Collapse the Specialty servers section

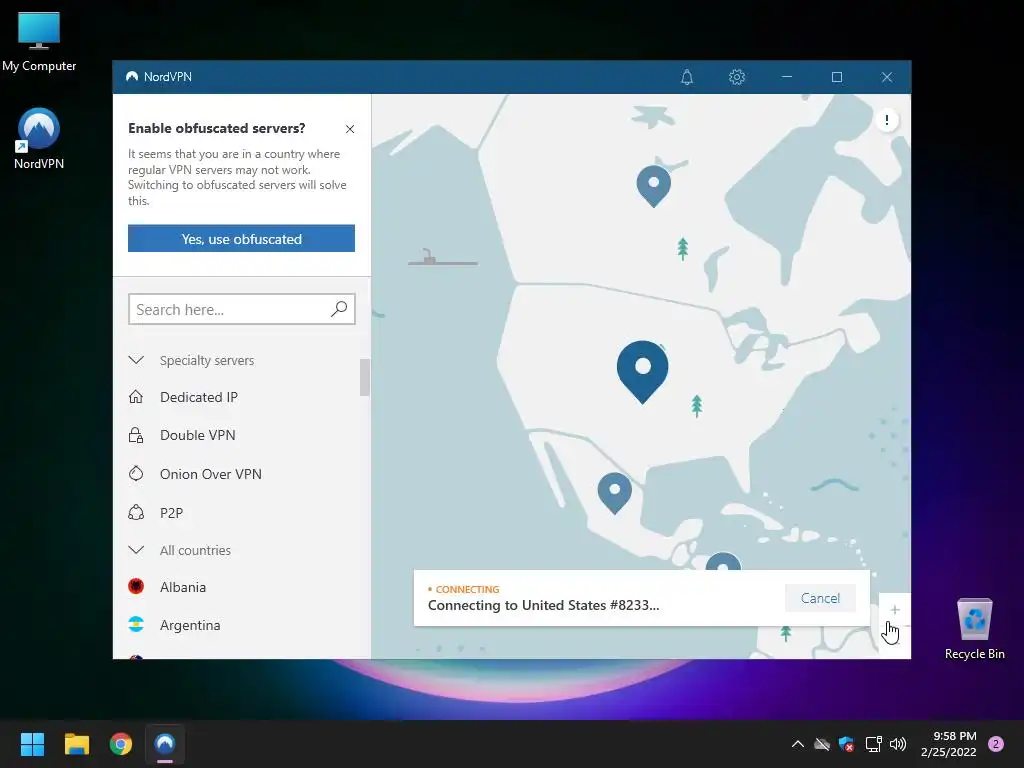coord(136,360)
